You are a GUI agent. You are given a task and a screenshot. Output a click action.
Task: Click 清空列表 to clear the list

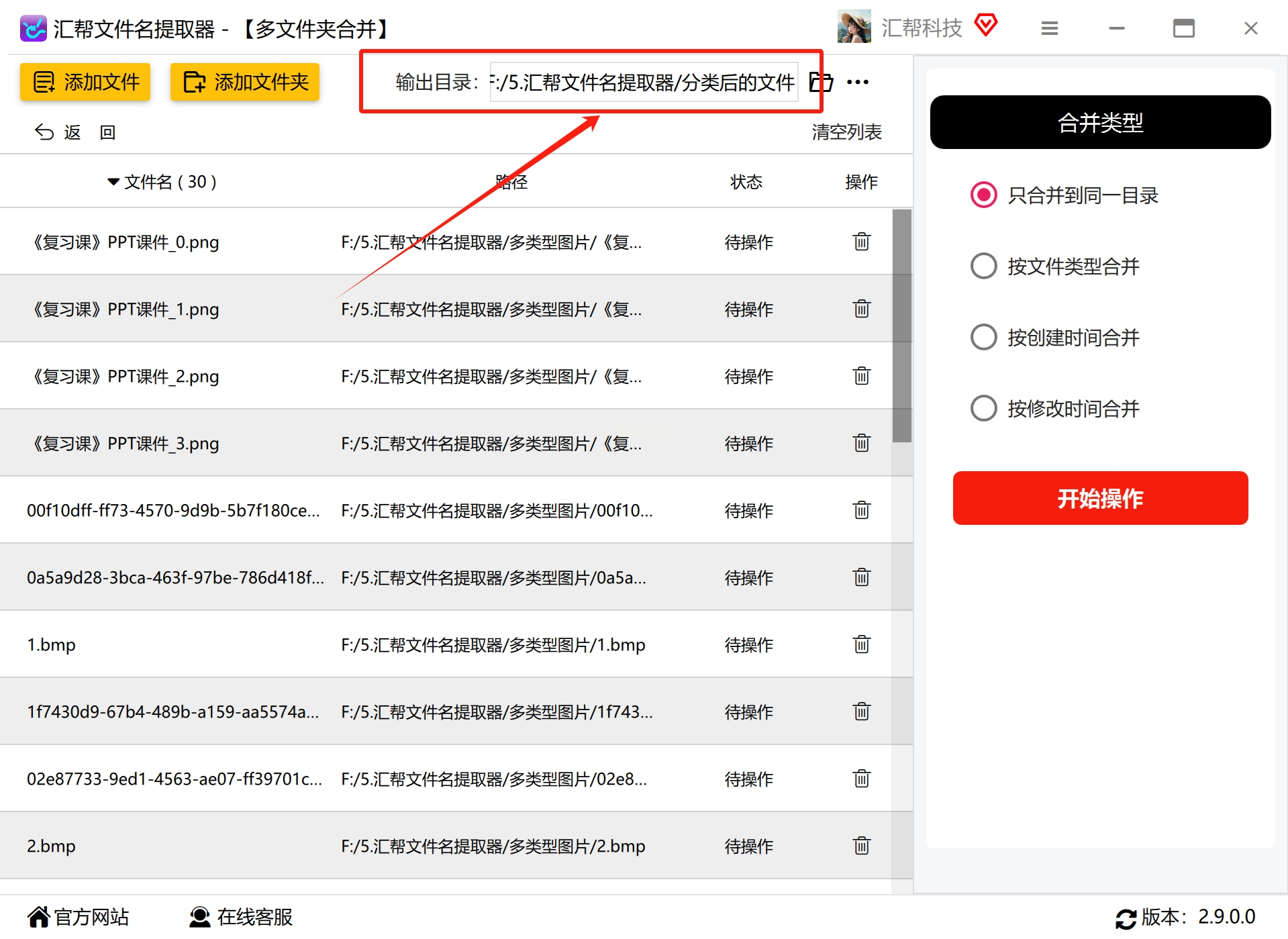[846, 132]
